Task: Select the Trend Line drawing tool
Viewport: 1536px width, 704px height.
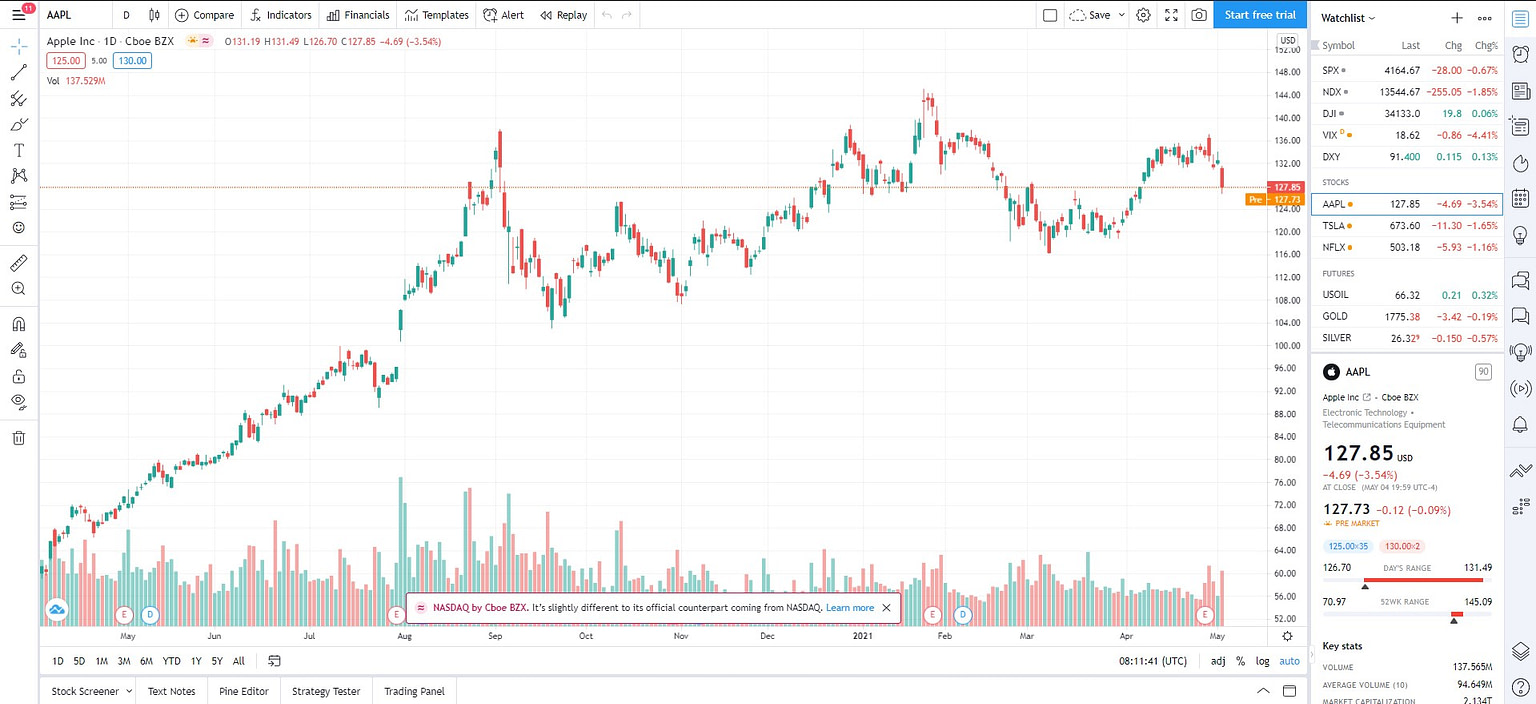Action: [x=18, y=71]
